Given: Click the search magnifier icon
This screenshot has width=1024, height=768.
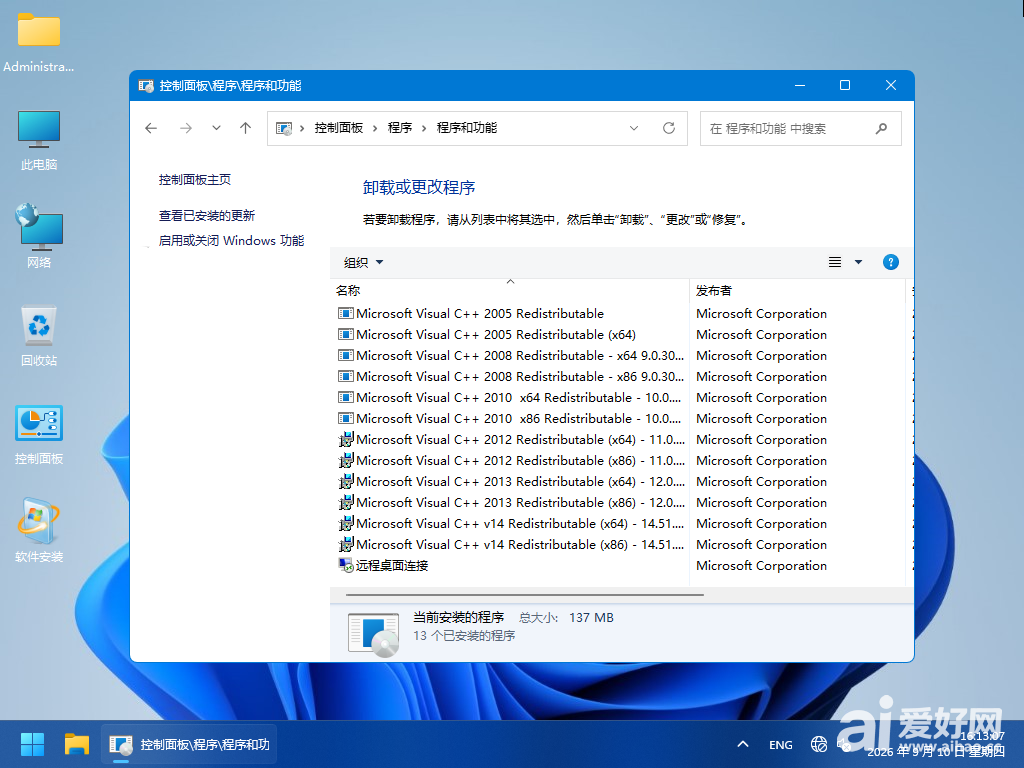Looking at the screenshot, I should click(882, 128).
